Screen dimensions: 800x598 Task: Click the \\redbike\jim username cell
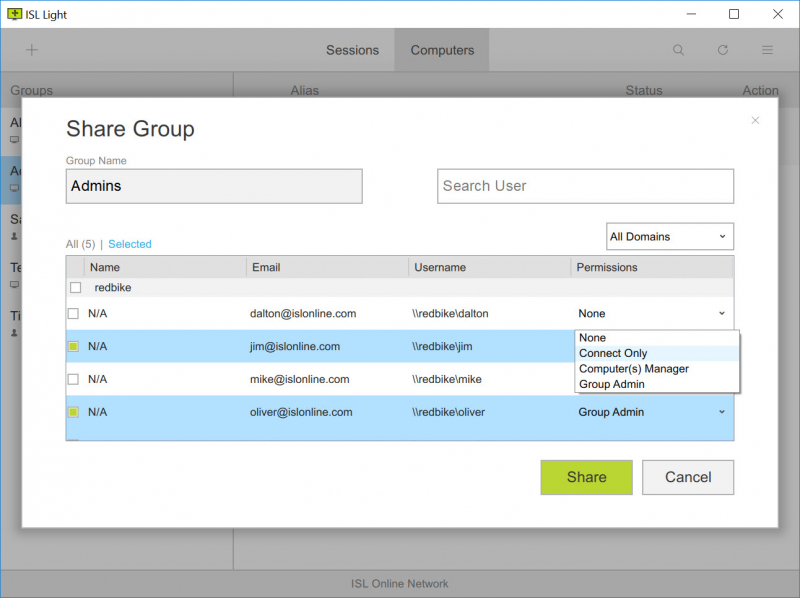click(x=442, y=346)
